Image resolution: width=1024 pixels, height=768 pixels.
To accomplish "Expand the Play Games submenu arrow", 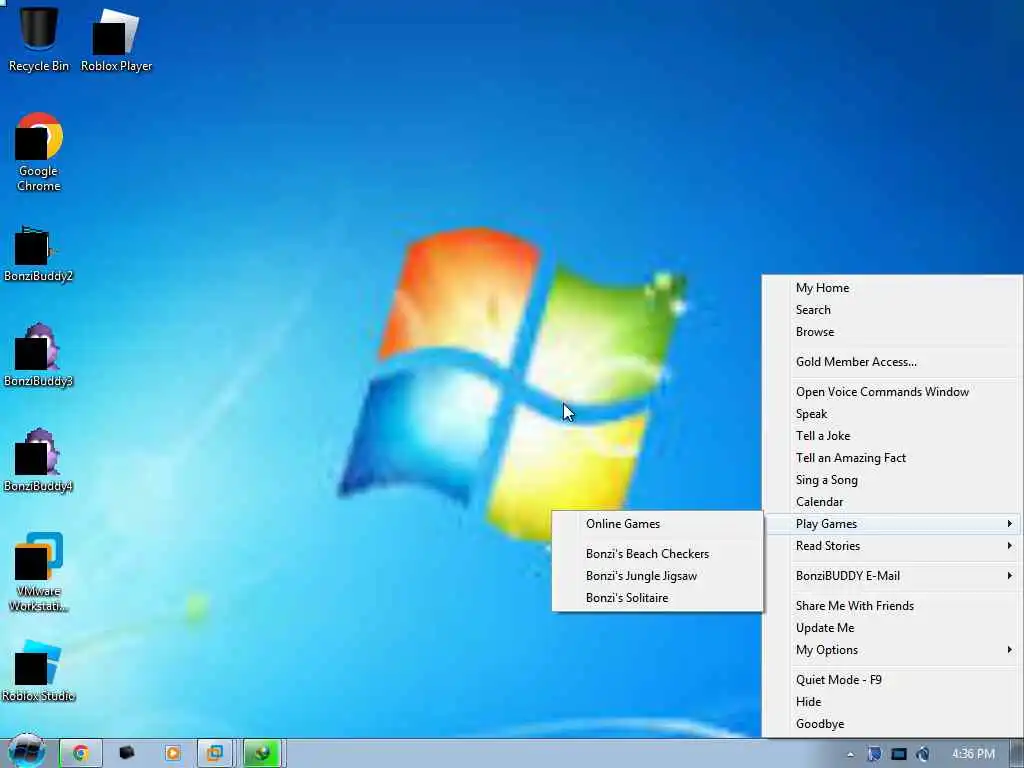I will pyautogui.click(x=1010, y=524).
